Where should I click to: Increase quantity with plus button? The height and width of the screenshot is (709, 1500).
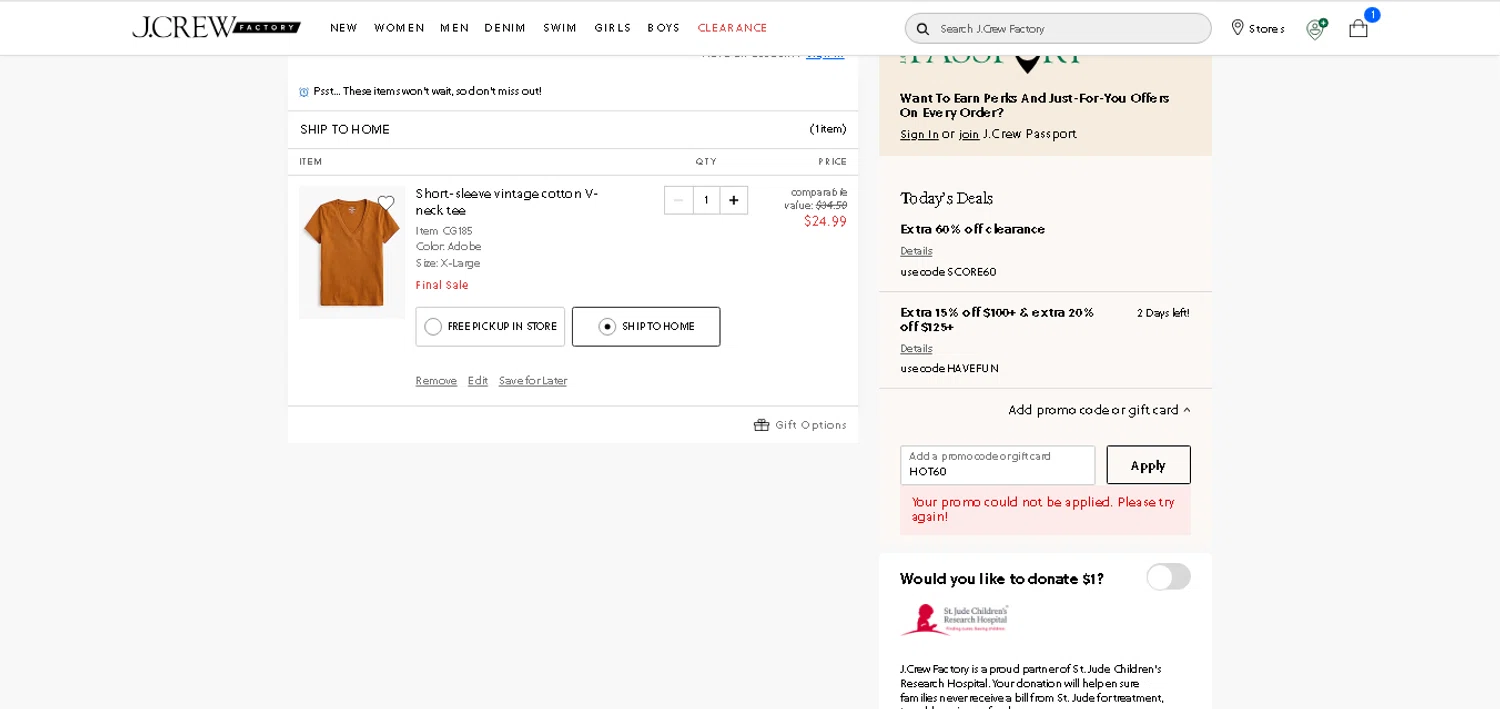[x=734, y=200]
